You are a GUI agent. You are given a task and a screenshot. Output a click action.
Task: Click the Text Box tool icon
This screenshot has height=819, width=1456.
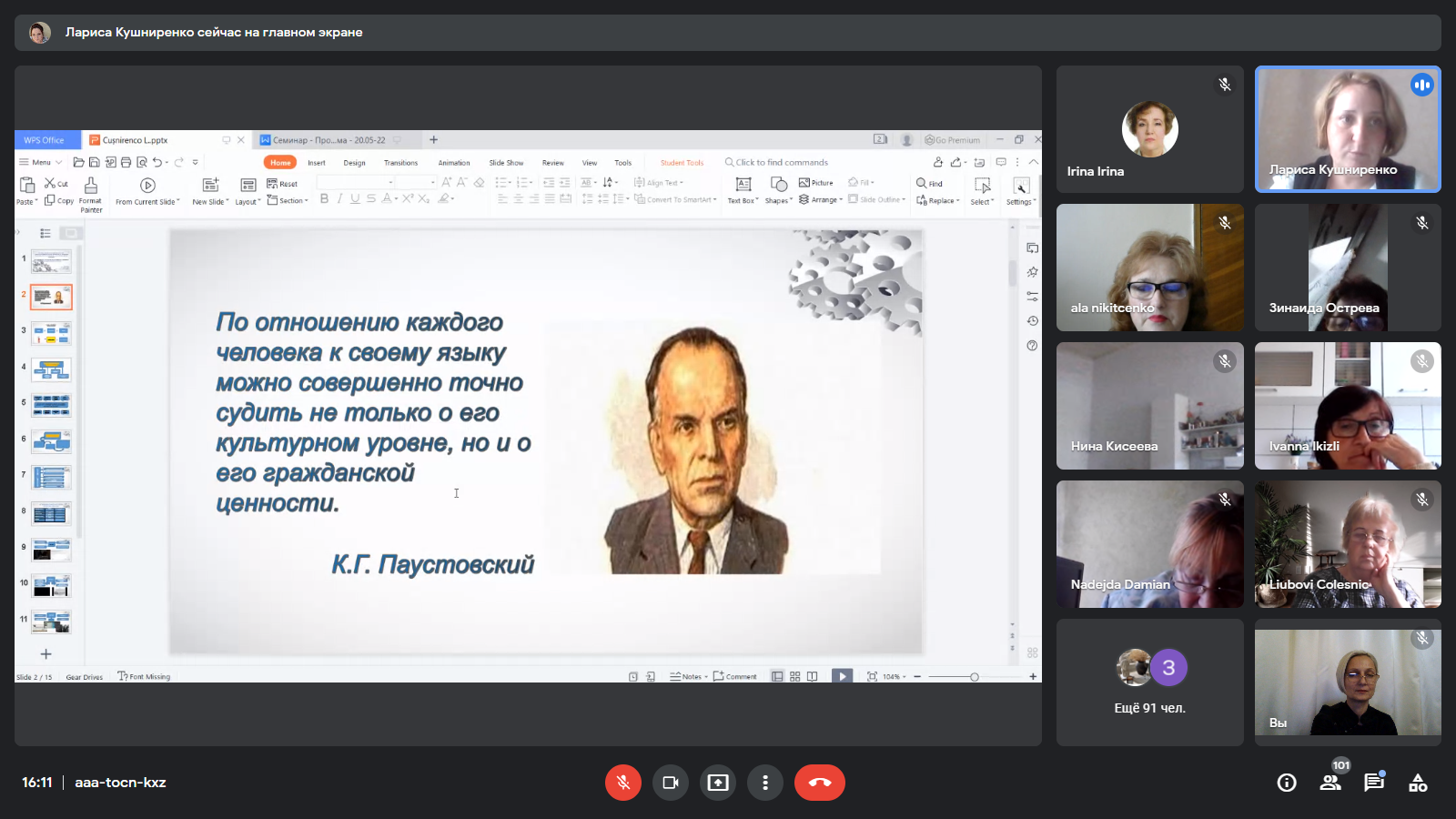[x=743, y=185]
